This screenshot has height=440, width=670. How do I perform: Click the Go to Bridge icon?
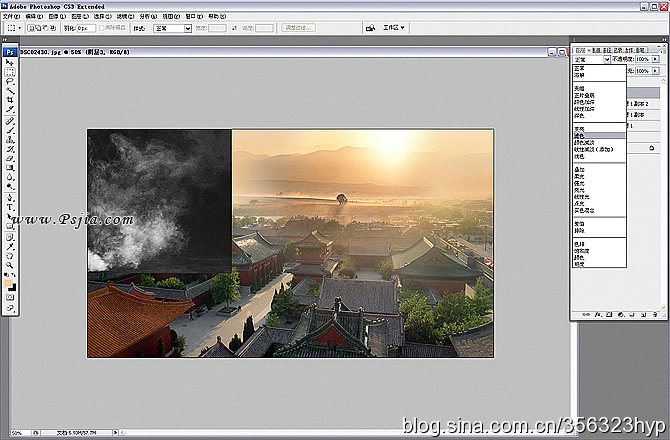click(x=370, y=28)
